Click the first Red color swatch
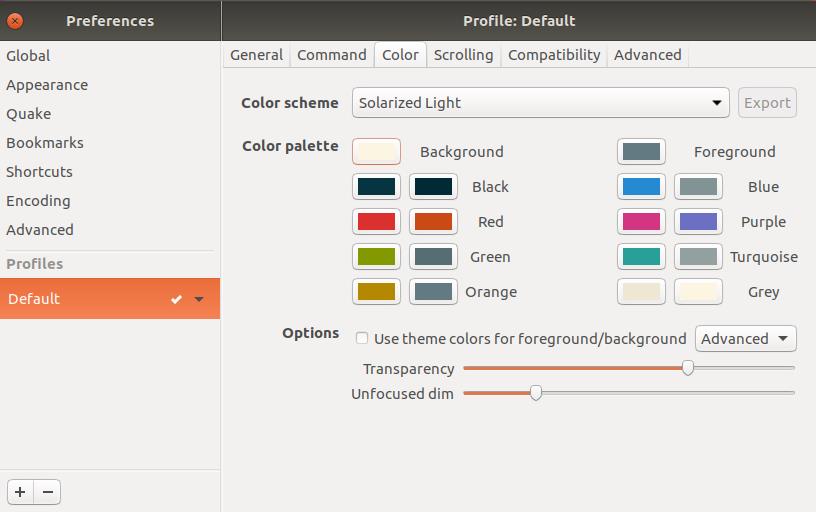Viewport: 816px width, 512px height. coord(376,222)
